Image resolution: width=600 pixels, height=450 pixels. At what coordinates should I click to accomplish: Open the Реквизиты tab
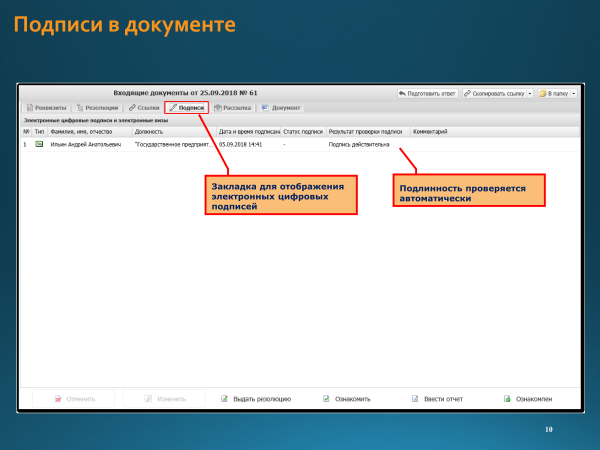[x=47, y=107]
